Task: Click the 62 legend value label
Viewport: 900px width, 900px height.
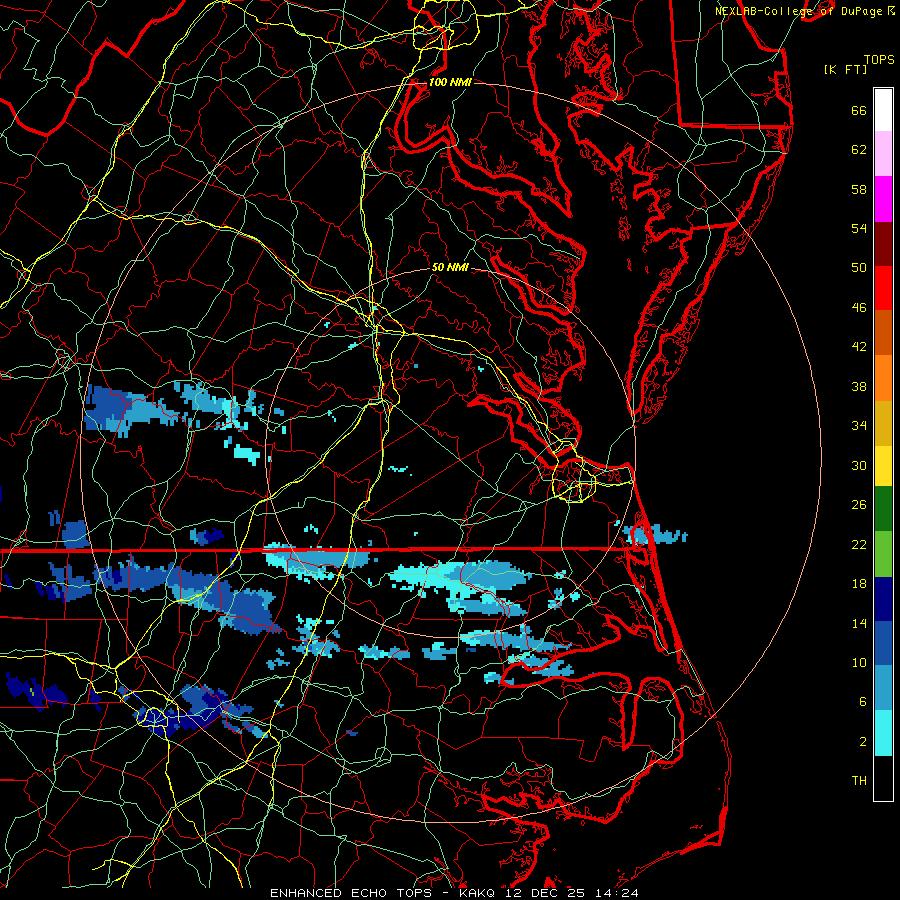Action: click(x=859, y=150)
